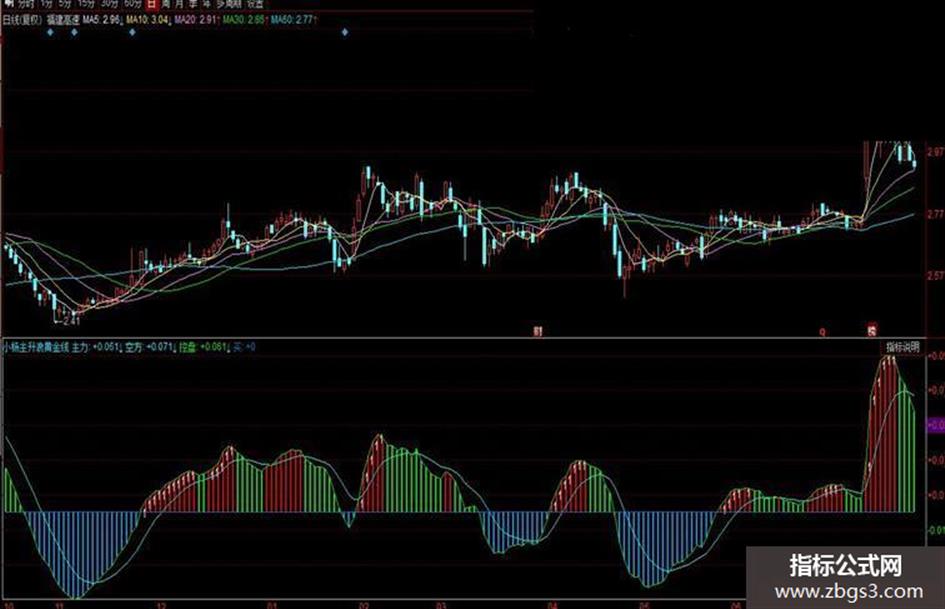Click the red Q marker on the main chart
The width and height of the screenshot is (945, 609).
point(823,331)
